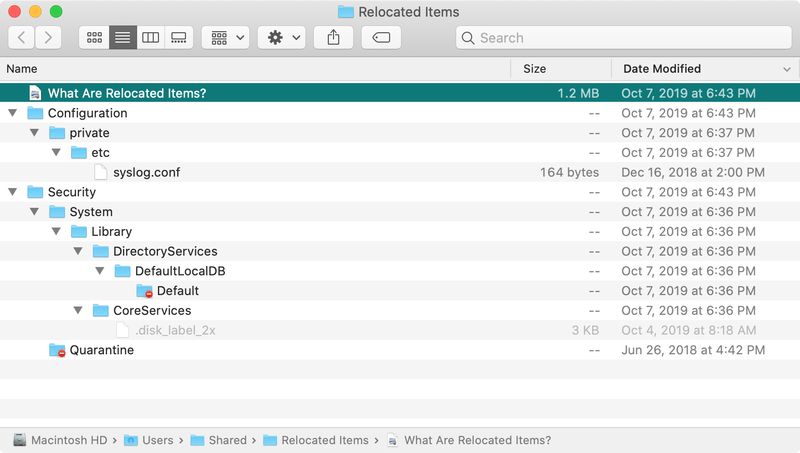The image size is (800, 453).
Task: Select the .disk_label_2x file icon
Action: tap(122, 330)
